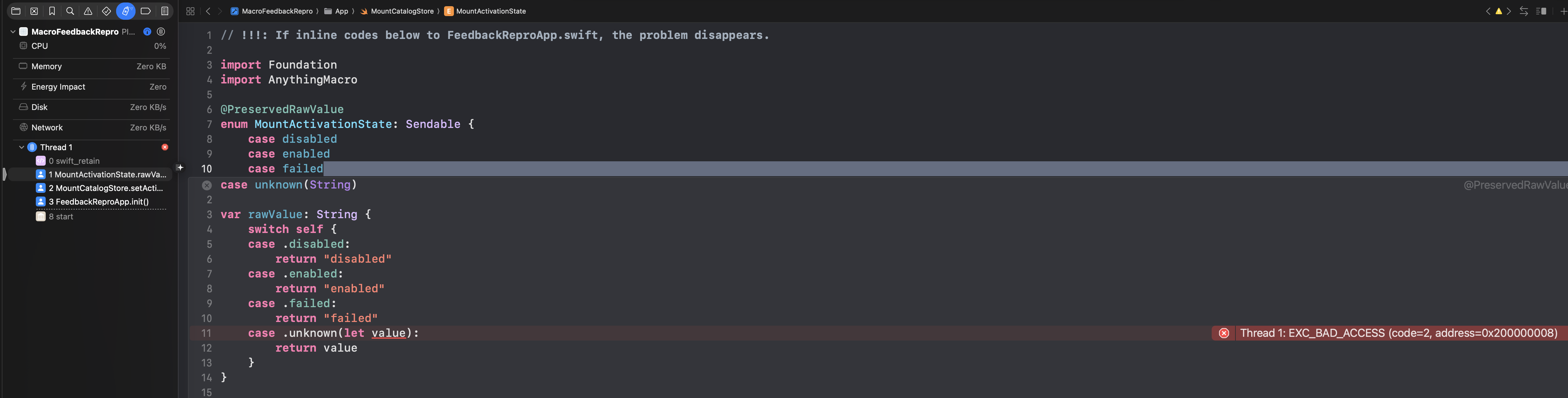The height and width of the screenshot is (398, 1568).
Task: Show the Issue navigator warning icon
Action: pyautogui.click(x=88, y=11)
